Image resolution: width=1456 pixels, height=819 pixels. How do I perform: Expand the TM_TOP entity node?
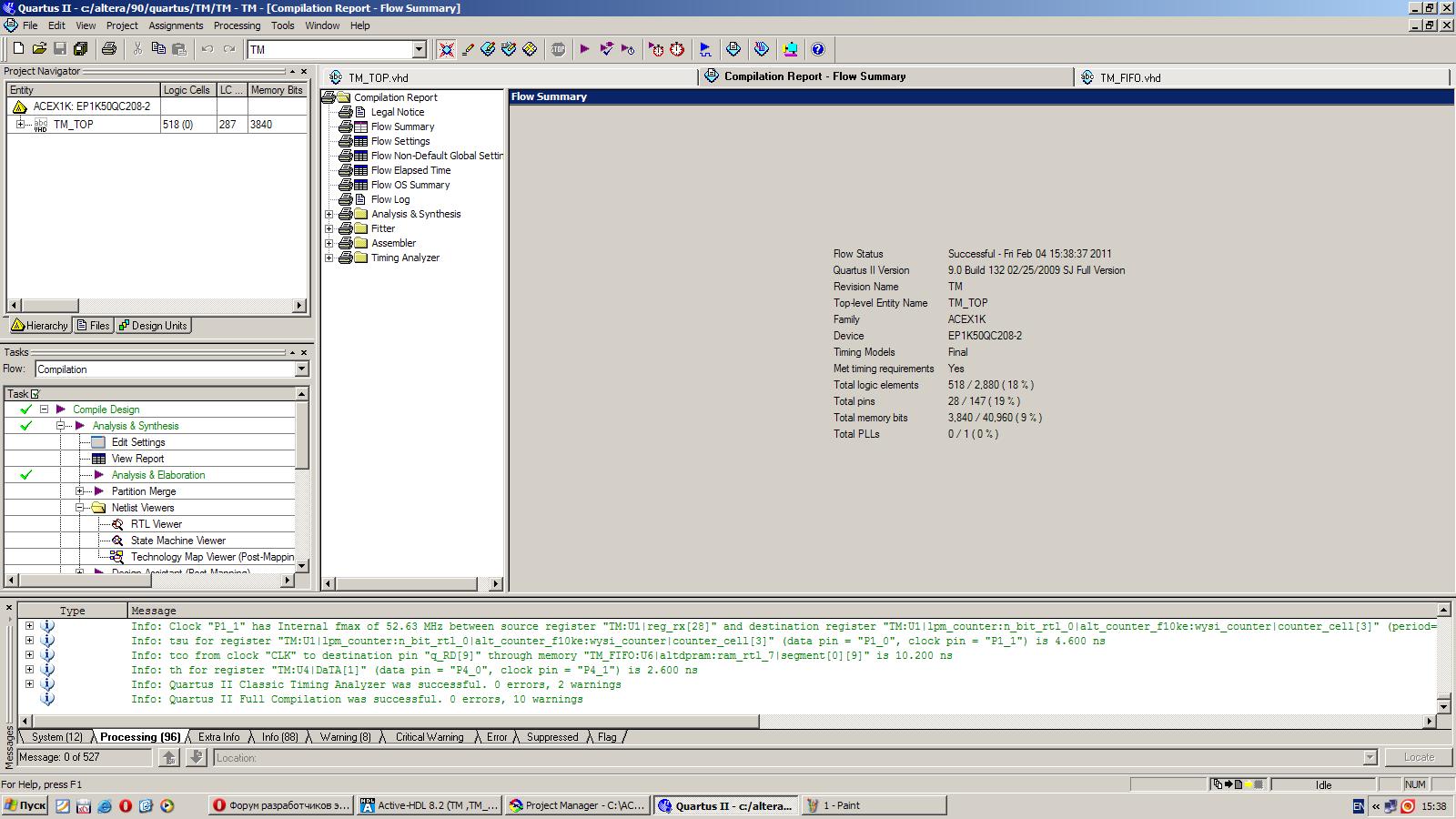point(20,125)
